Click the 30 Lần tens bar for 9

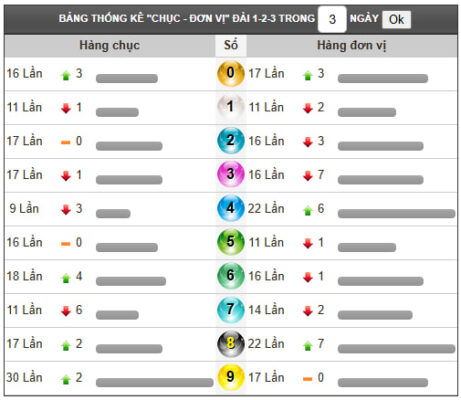[x=155, y=383]
